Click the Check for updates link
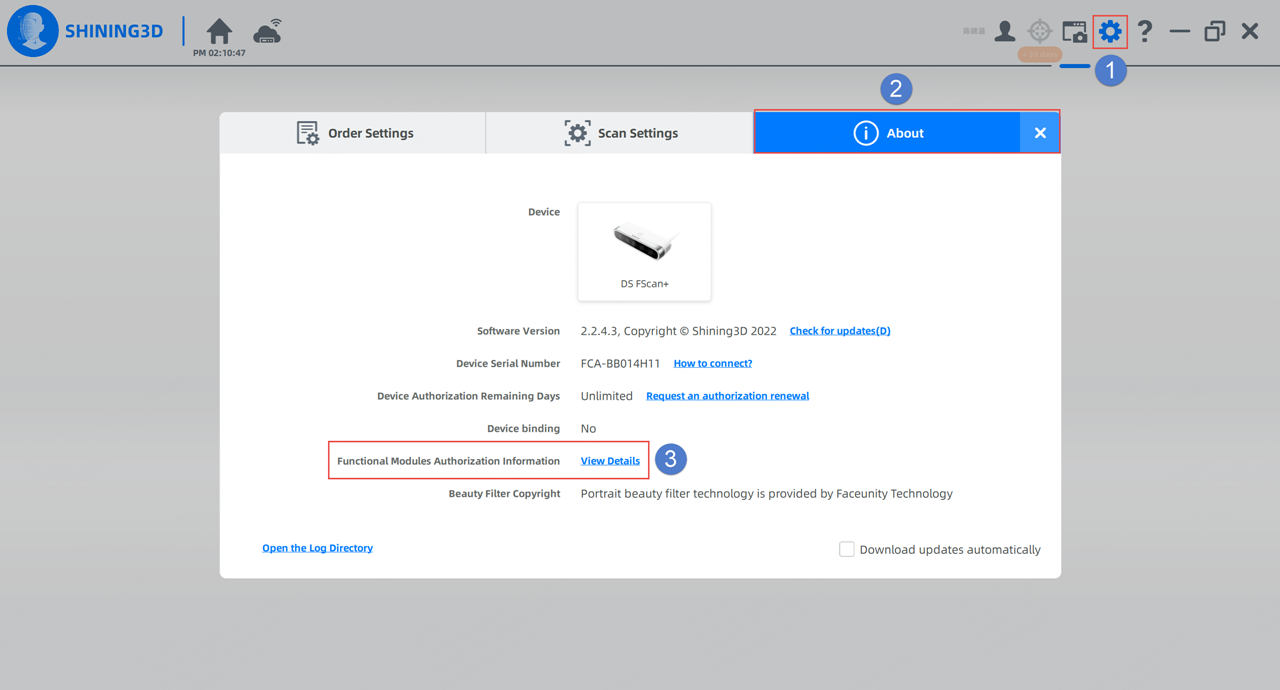Screen dimensions: 1280x690 [840, 331]
